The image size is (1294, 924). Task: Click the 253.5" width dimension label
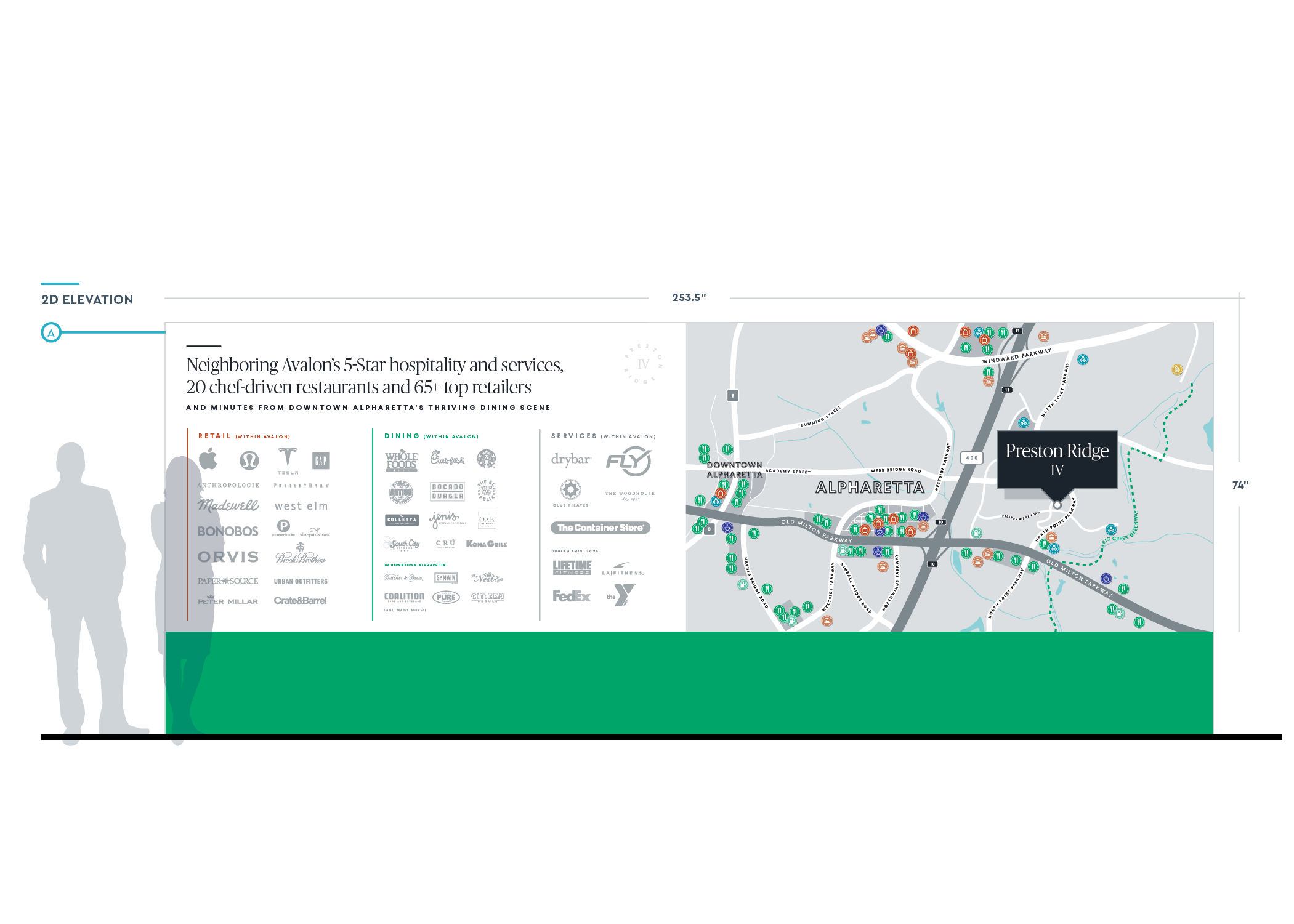point(689,297)
